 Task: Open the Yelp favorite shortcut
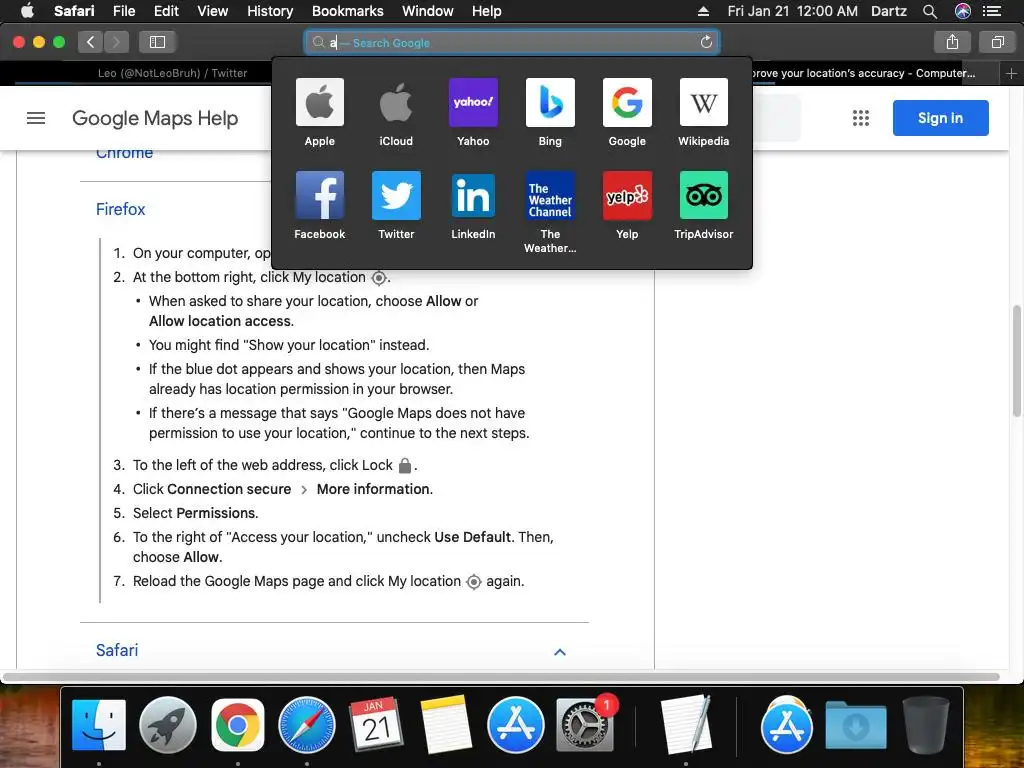[x=627, y=206]
